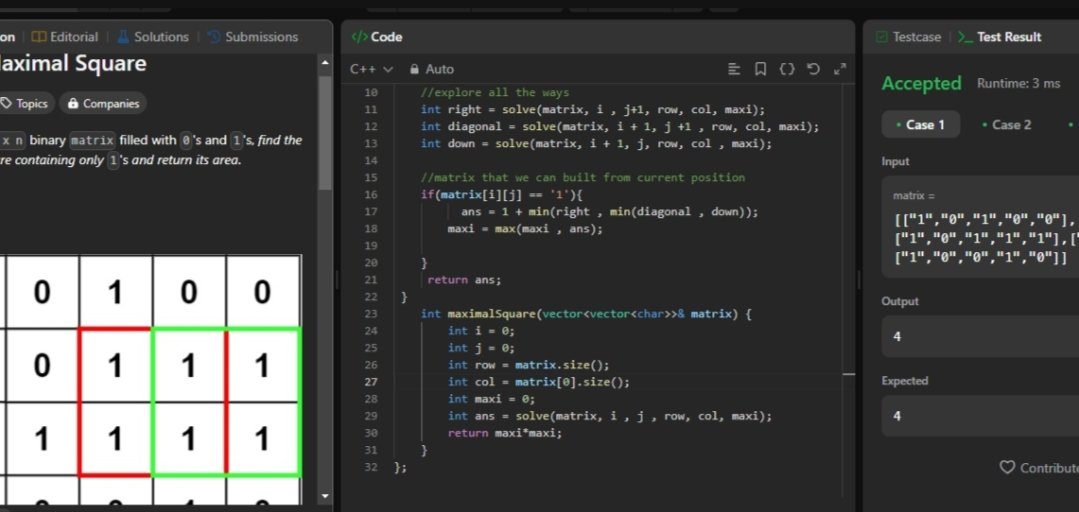Click the bookmark icon in editor toolbar
The height and width of the screenshot is (512, 1079).
[760, 69]
